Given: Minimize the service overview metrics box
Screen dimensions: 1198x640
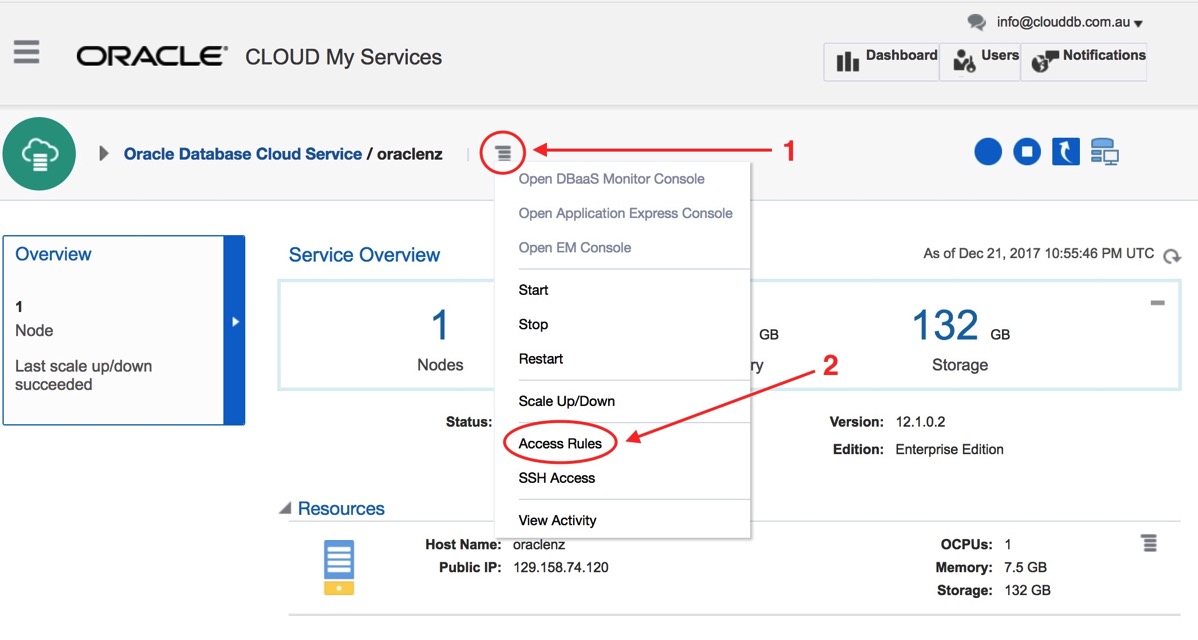Looking at the screenshot, I should 1157,302.
